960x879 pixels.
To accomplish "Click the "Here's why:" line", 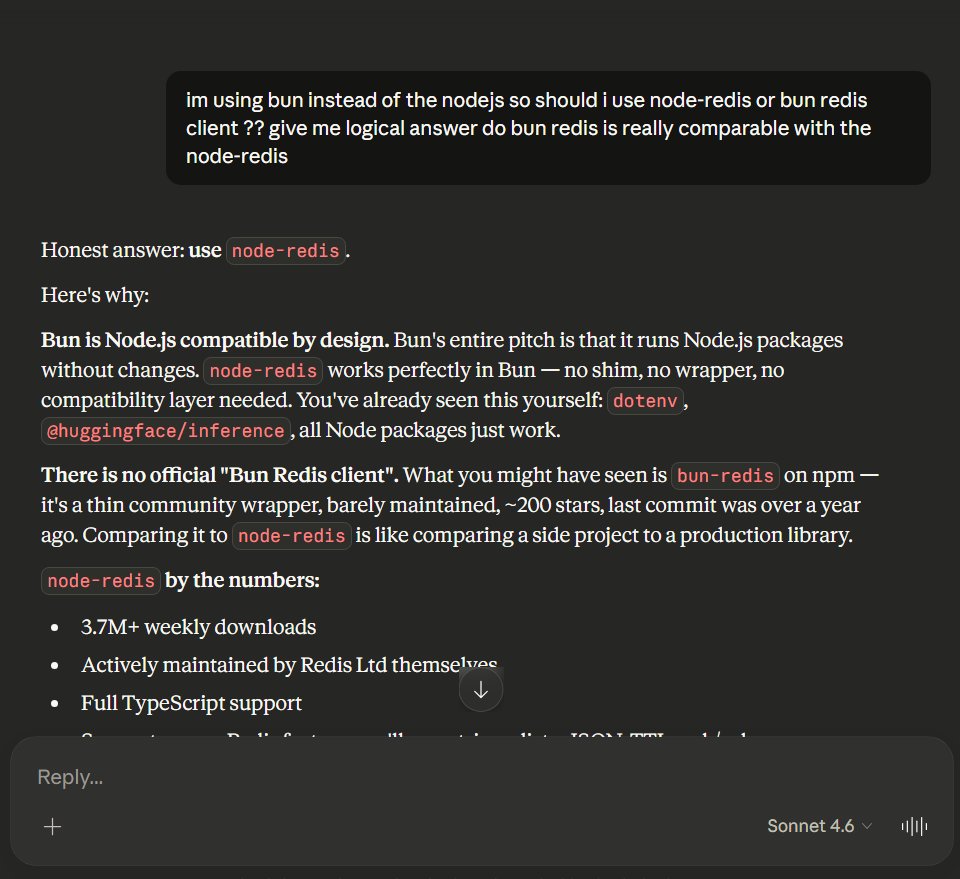I will tap(95, 295).
